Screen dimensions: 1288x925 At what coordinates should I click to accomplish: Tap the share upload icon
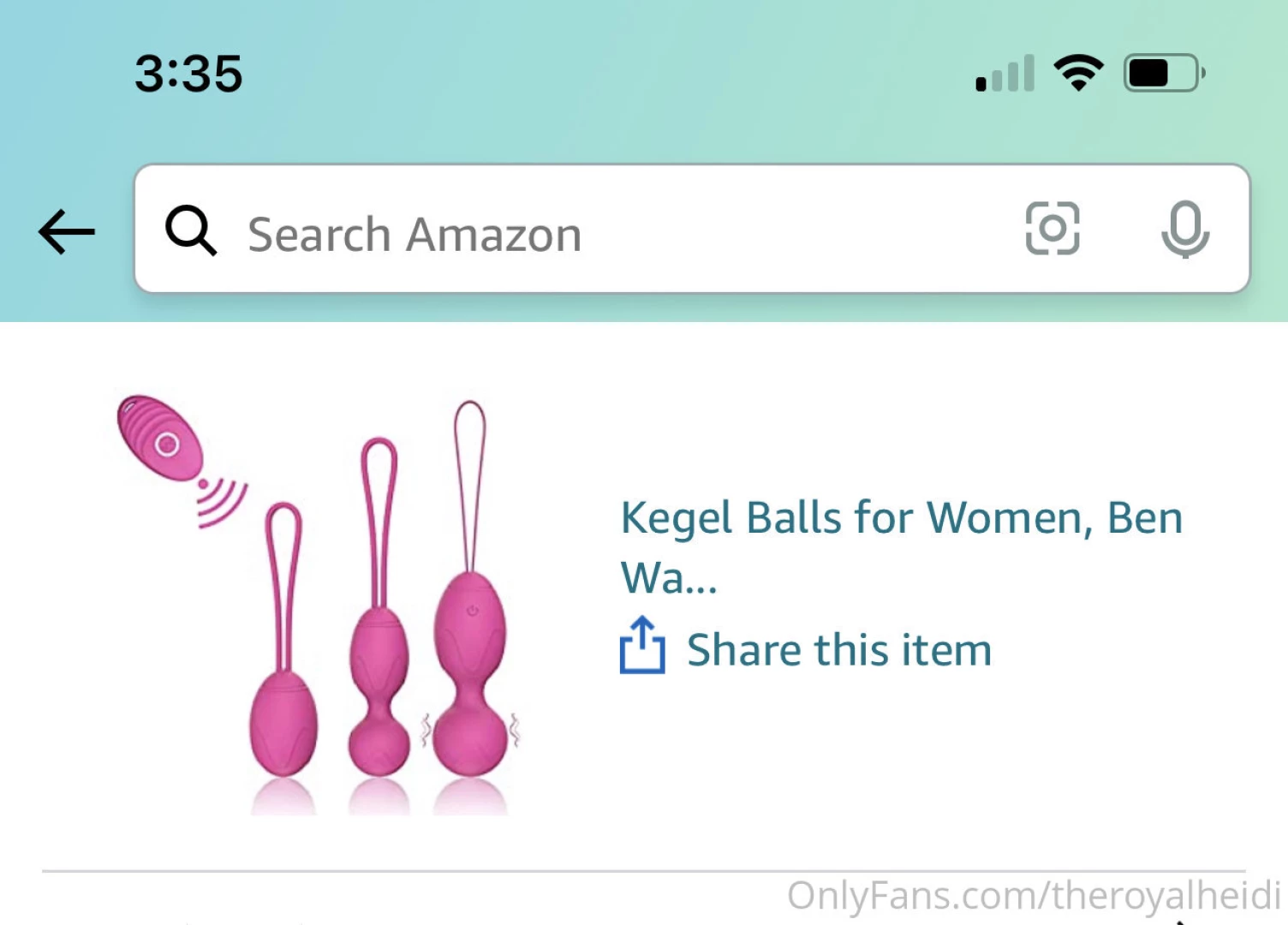pos(641,648)
